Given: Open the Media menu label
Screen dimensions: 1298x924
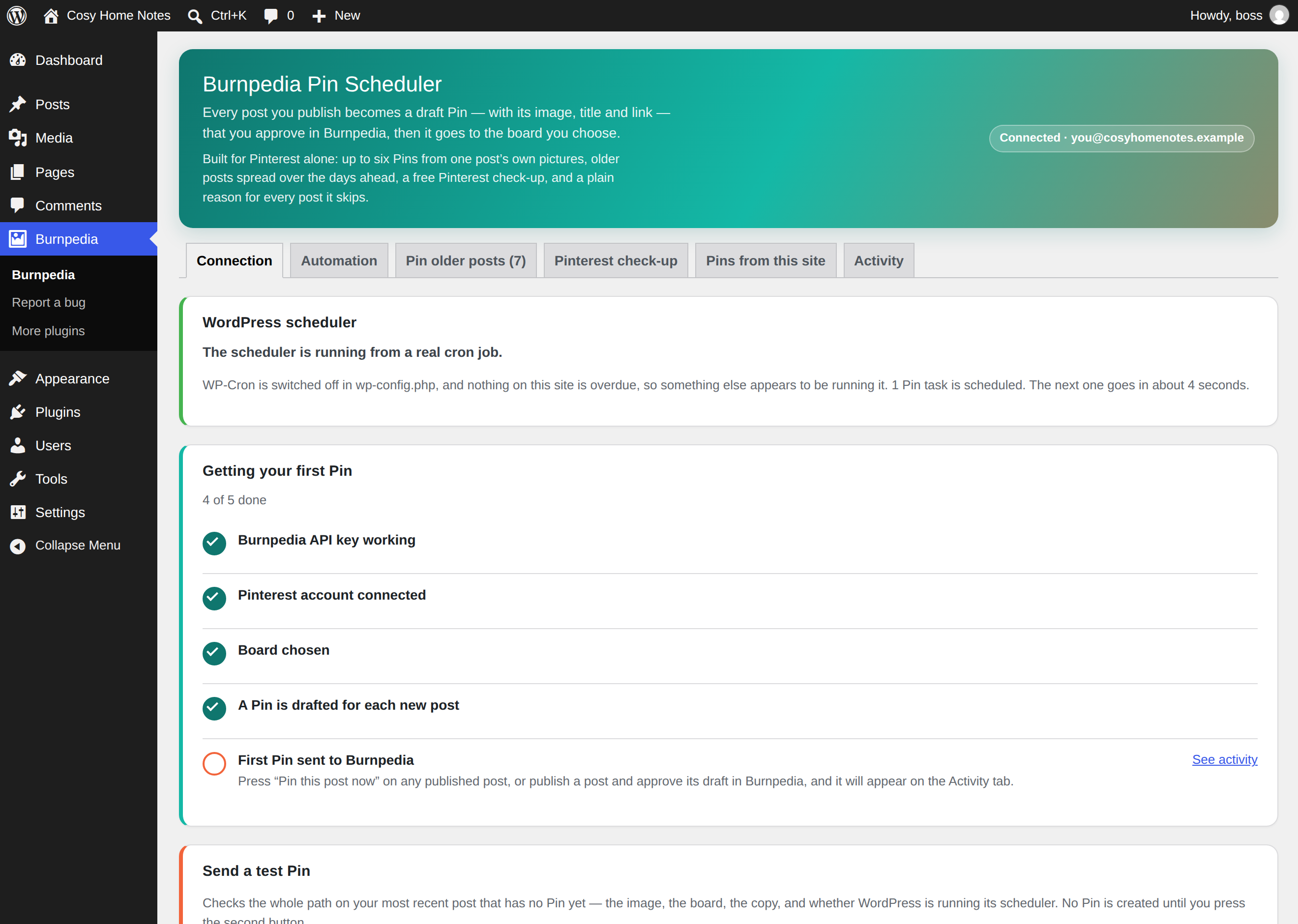Looking at the screenshot, I should pyautogui.click(x=54, y=138).
